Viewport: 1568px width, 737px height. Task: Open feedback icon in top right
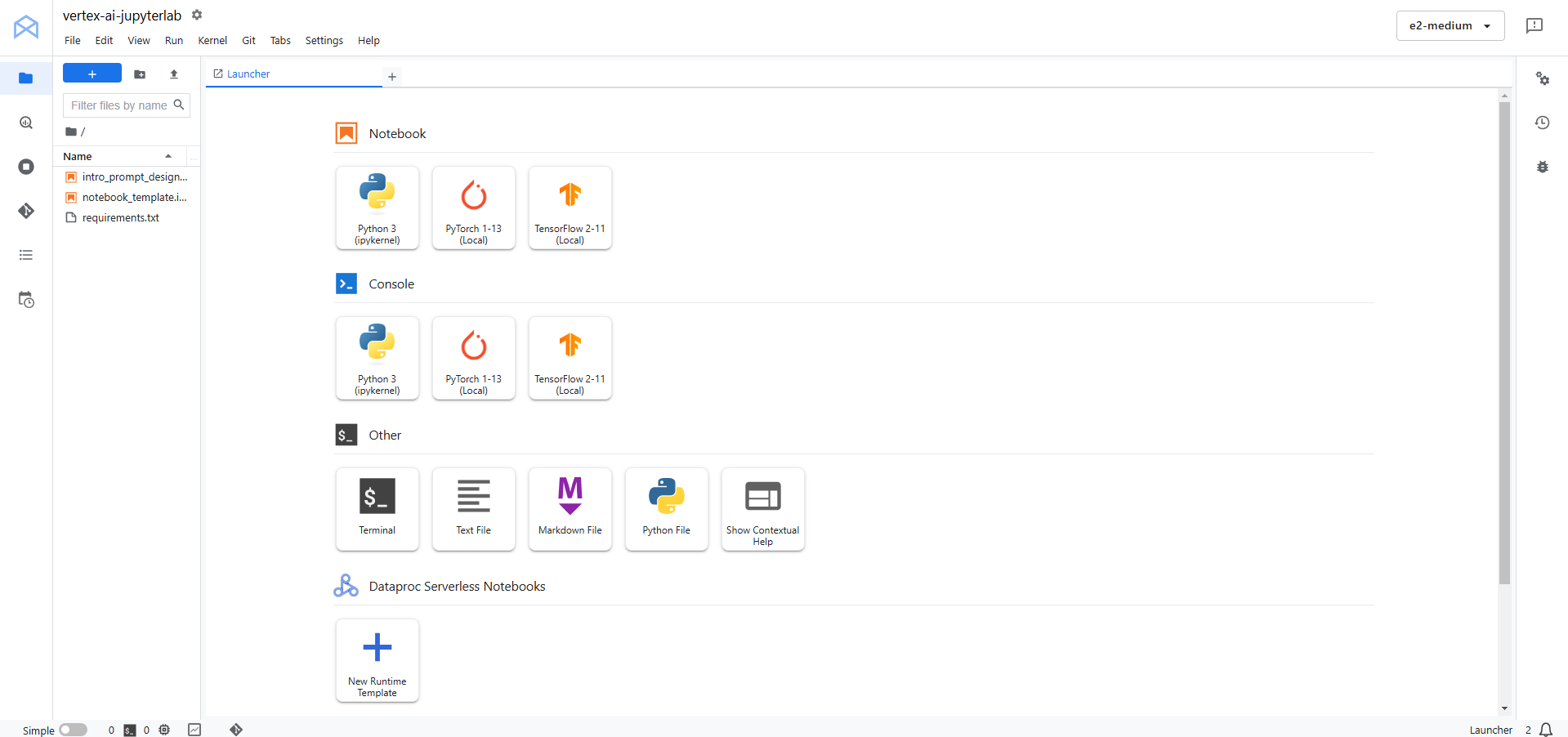coord(1534,26)
